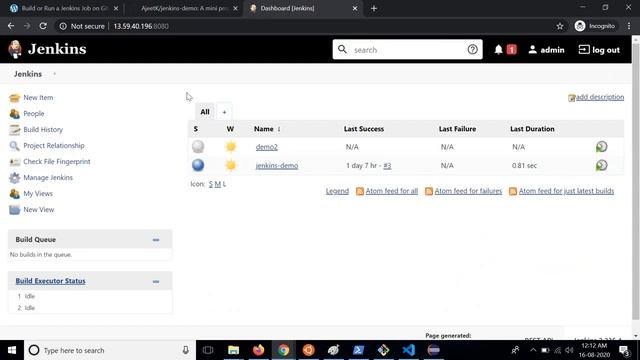The image size is (640, 360).
Task: Open Windows Start menu
Action: pyautogui.click(x=12, y=350)
